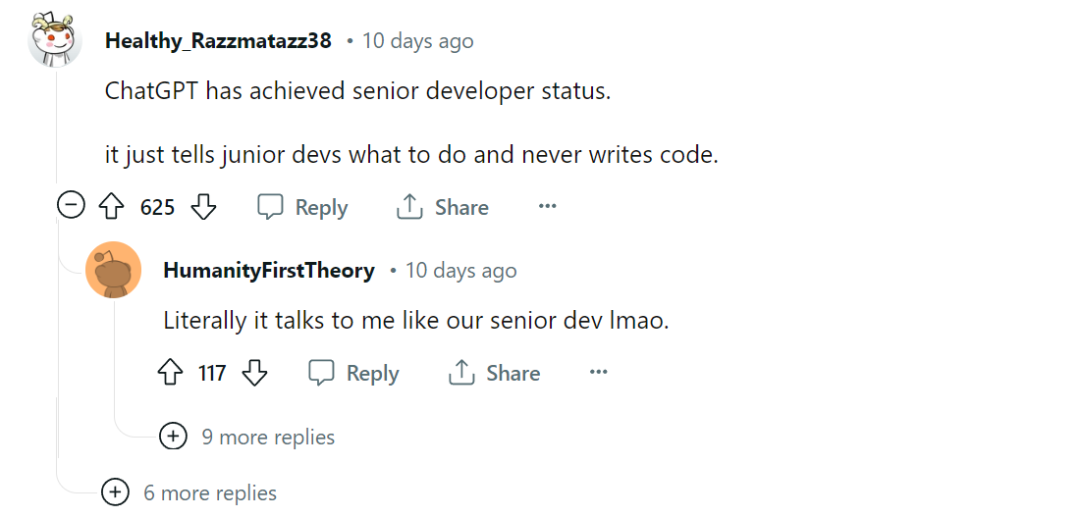1080x517 pixels.
Task: Upvote the HumanityFirstTheory reply
Action: click(x=170, y=374)
